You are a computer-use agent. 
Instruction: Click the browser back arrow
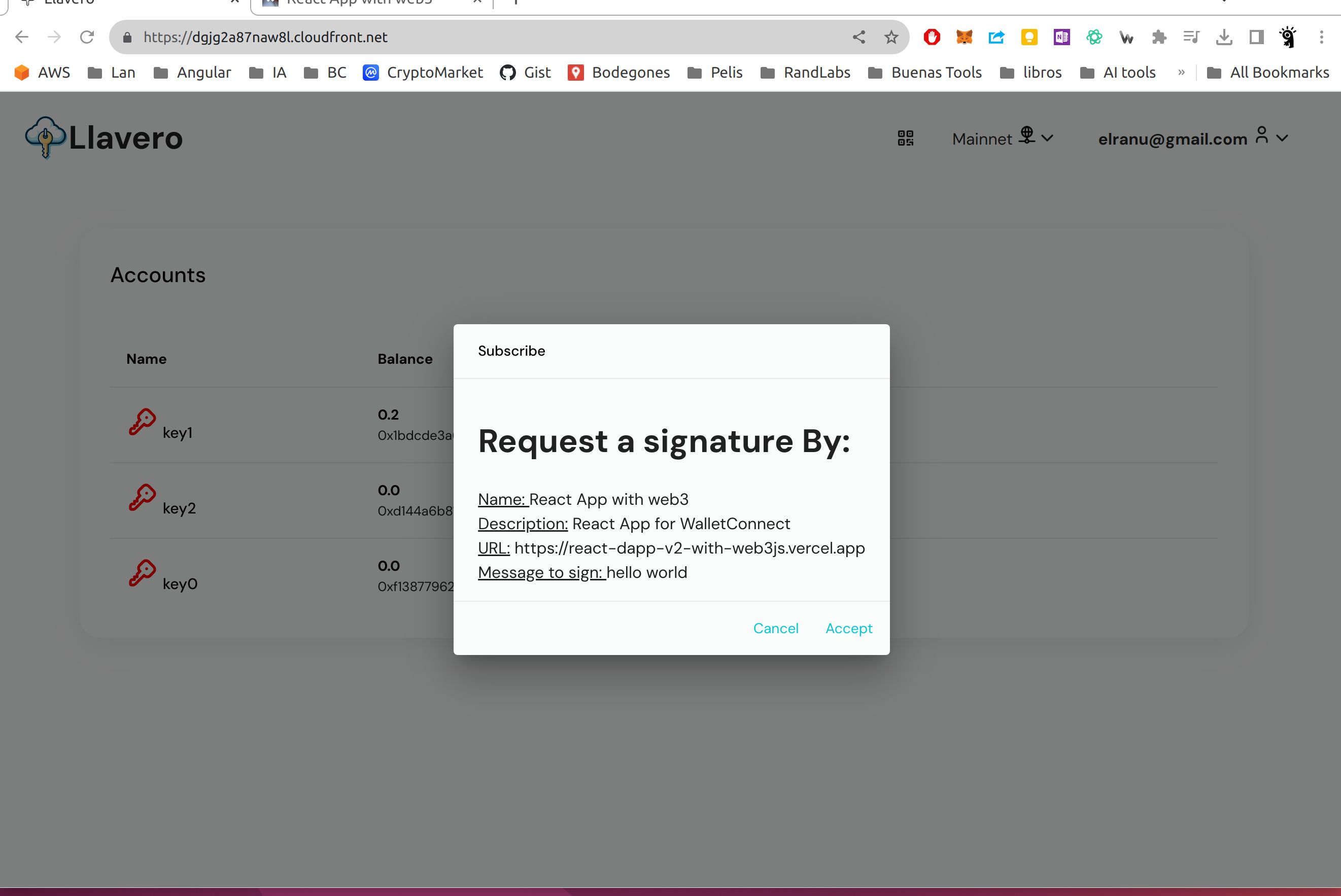point(22,37)
